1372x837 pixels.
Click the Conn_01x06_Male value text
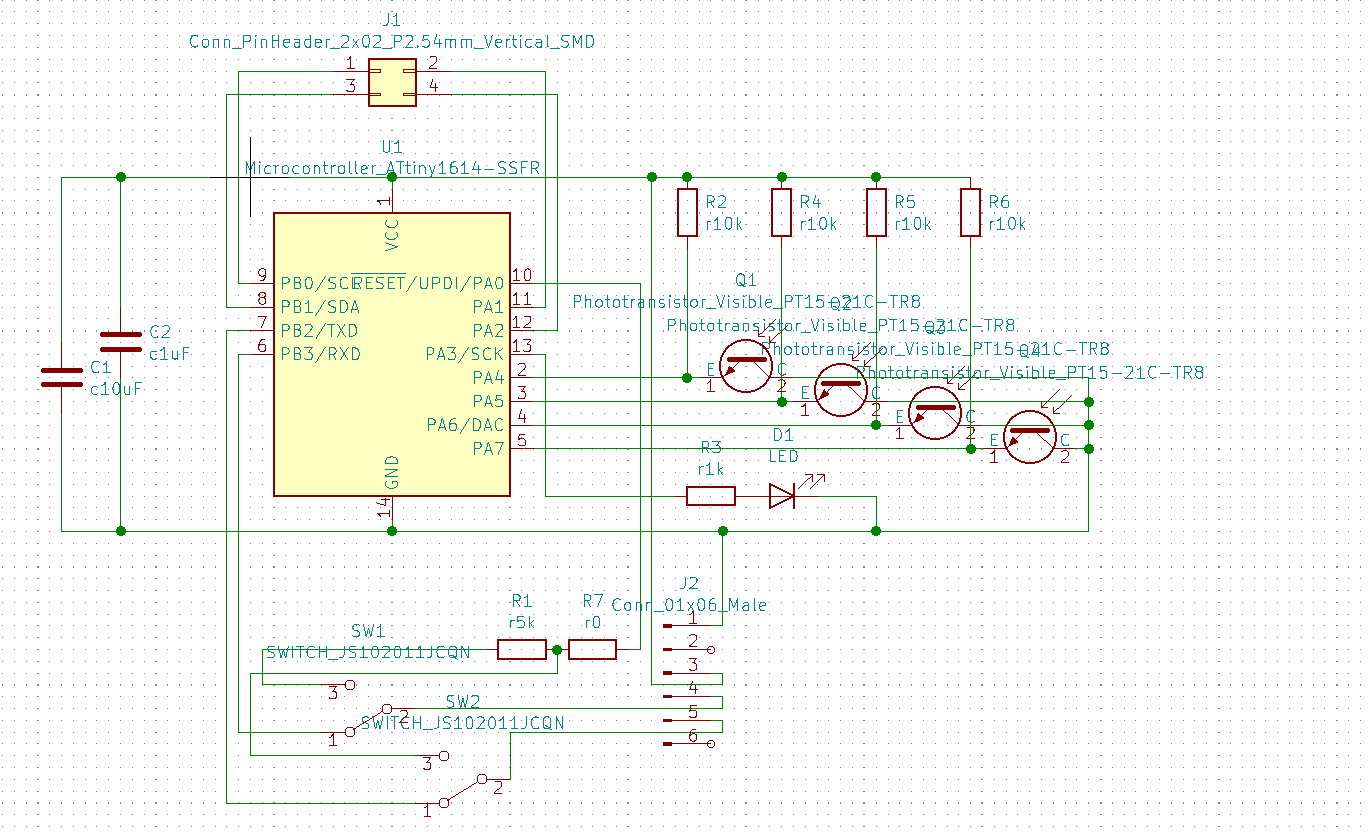pyautogui.click(x=690, y=605)
